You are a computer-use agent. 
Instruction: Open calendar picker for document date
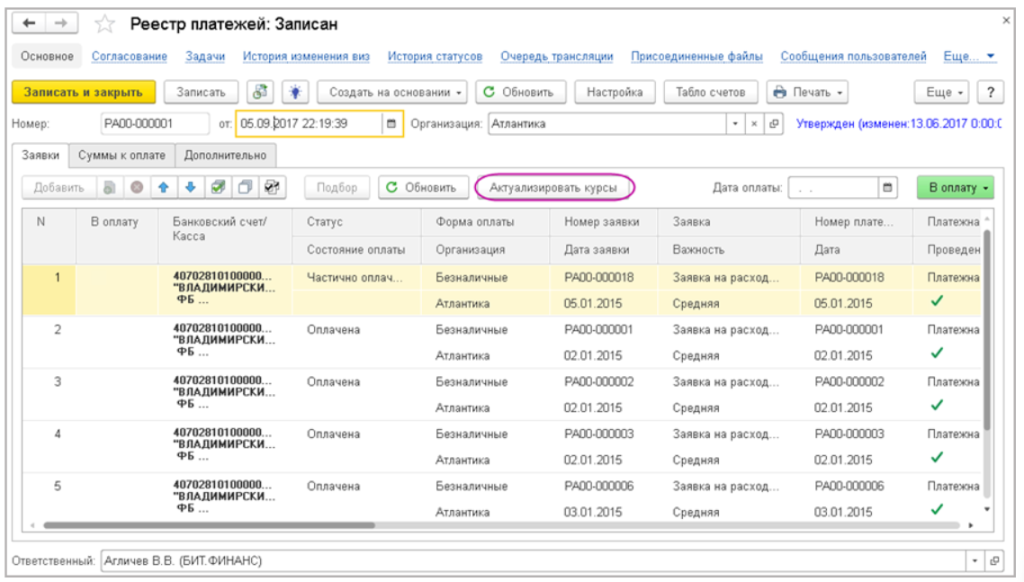tap(391, 124)
